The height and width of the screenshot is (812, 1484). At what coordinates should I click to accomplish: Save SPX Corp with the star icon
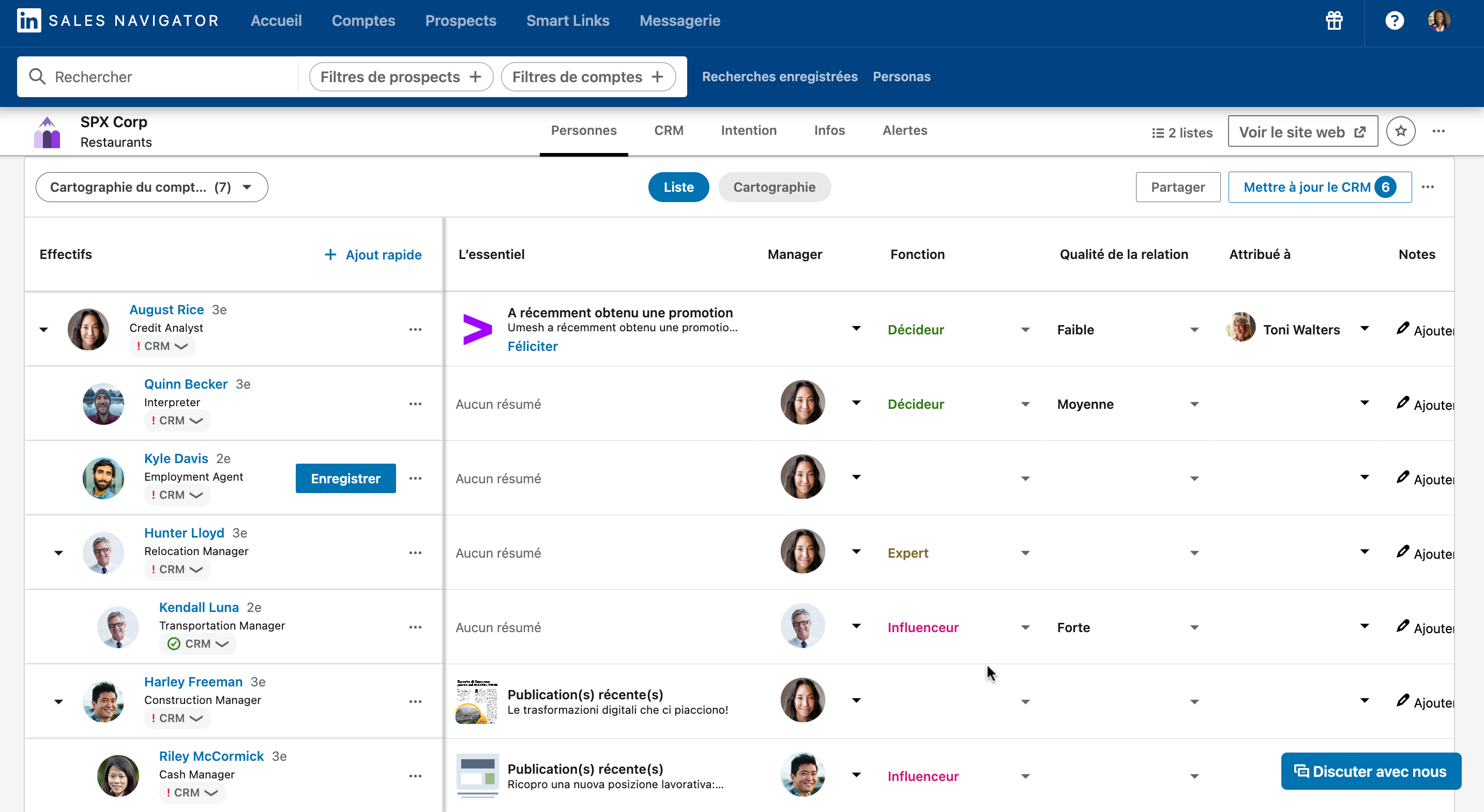pyautogui.click(x=1400, y=131)
